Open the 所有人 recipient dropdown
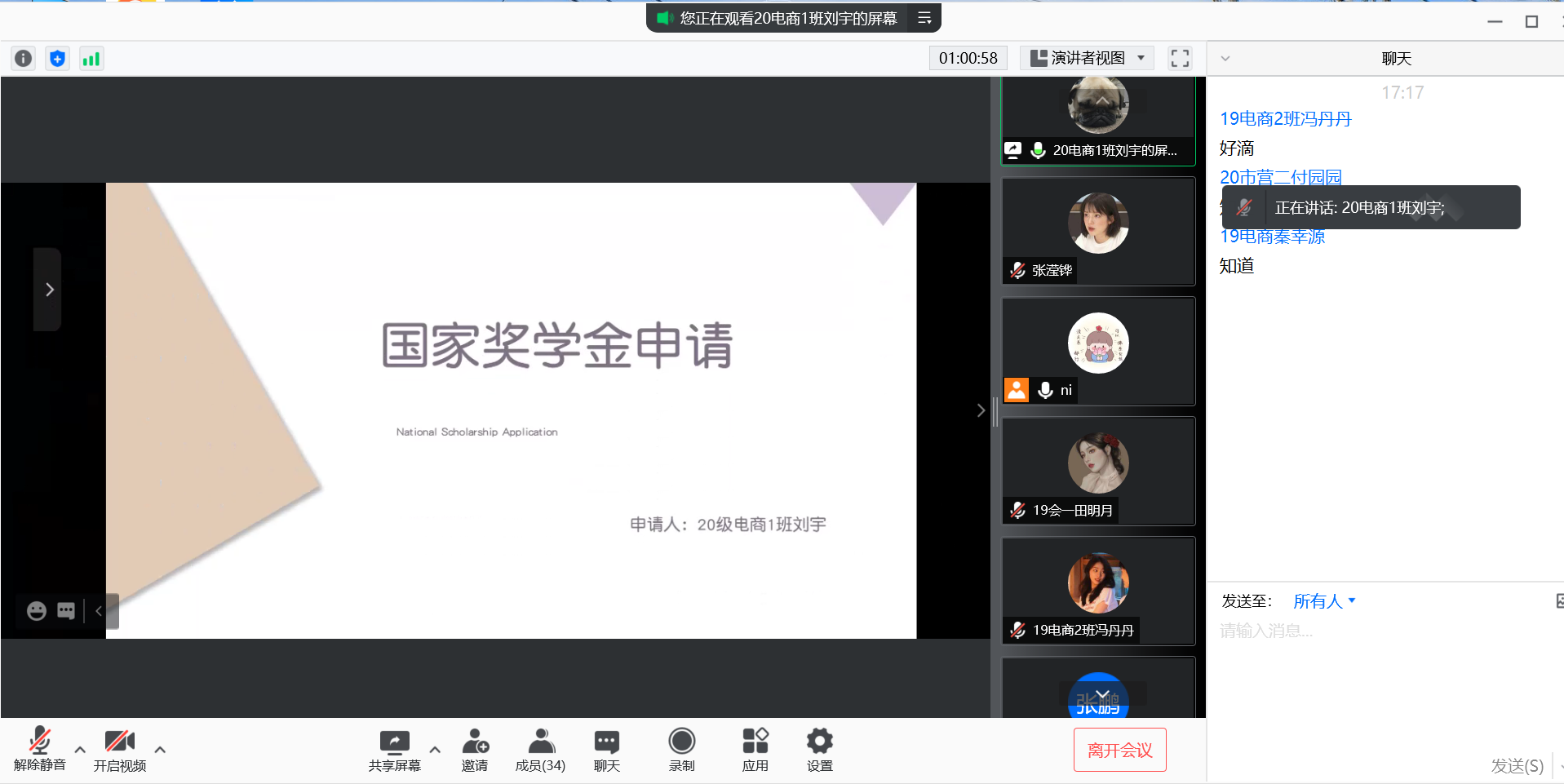Image resolution: width=1564 pixels, height=784 pixels. click(1323, 601)
